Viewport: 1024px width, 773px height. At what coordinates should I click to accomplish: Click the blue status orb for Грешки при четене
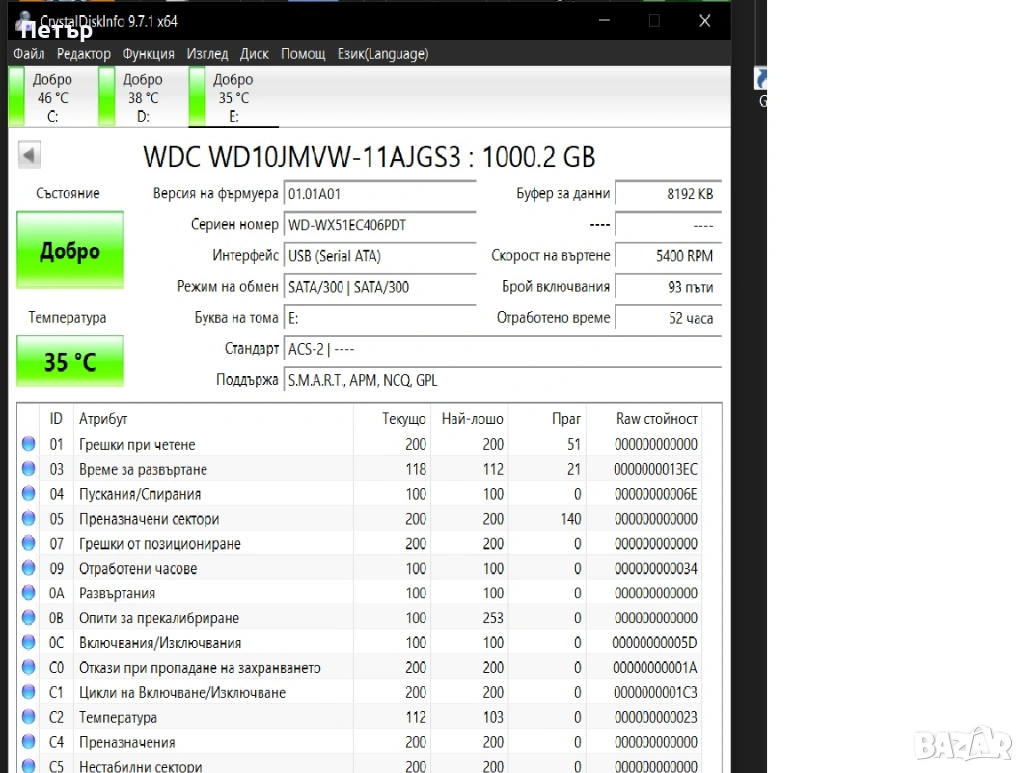(29, 444)
